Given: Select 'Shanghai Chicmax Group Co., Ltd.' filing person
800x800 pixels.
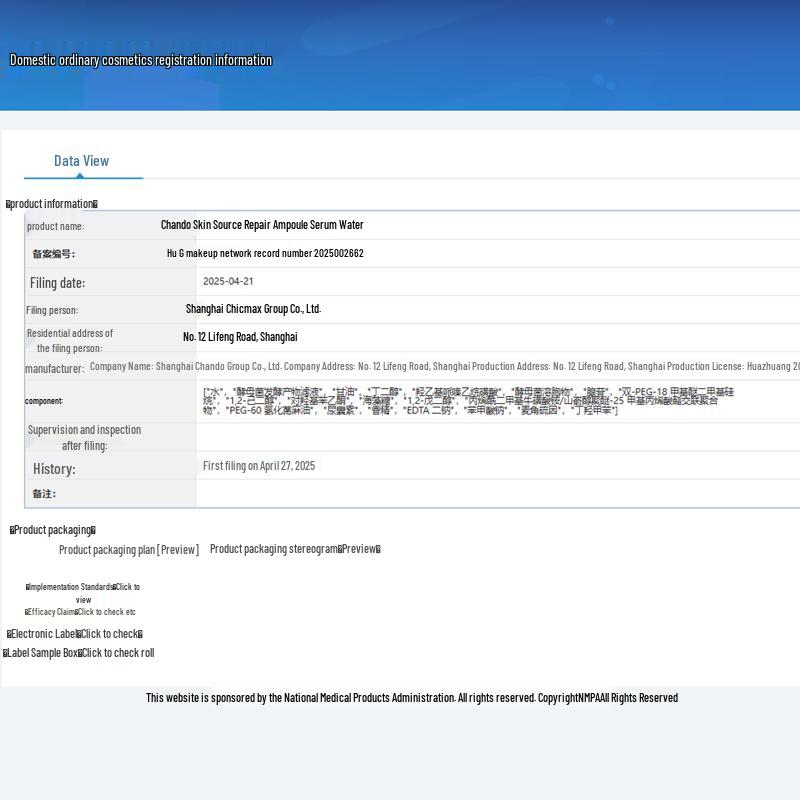Looking at the screenshot, I should pos(254,309).
